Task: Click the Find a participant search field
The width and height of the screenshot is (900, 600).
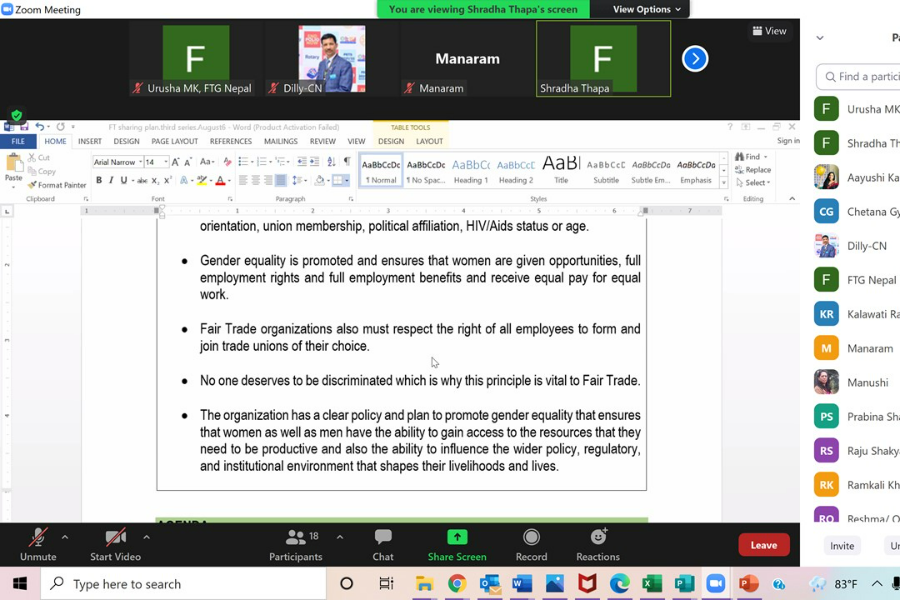Action: click(858, 76)
